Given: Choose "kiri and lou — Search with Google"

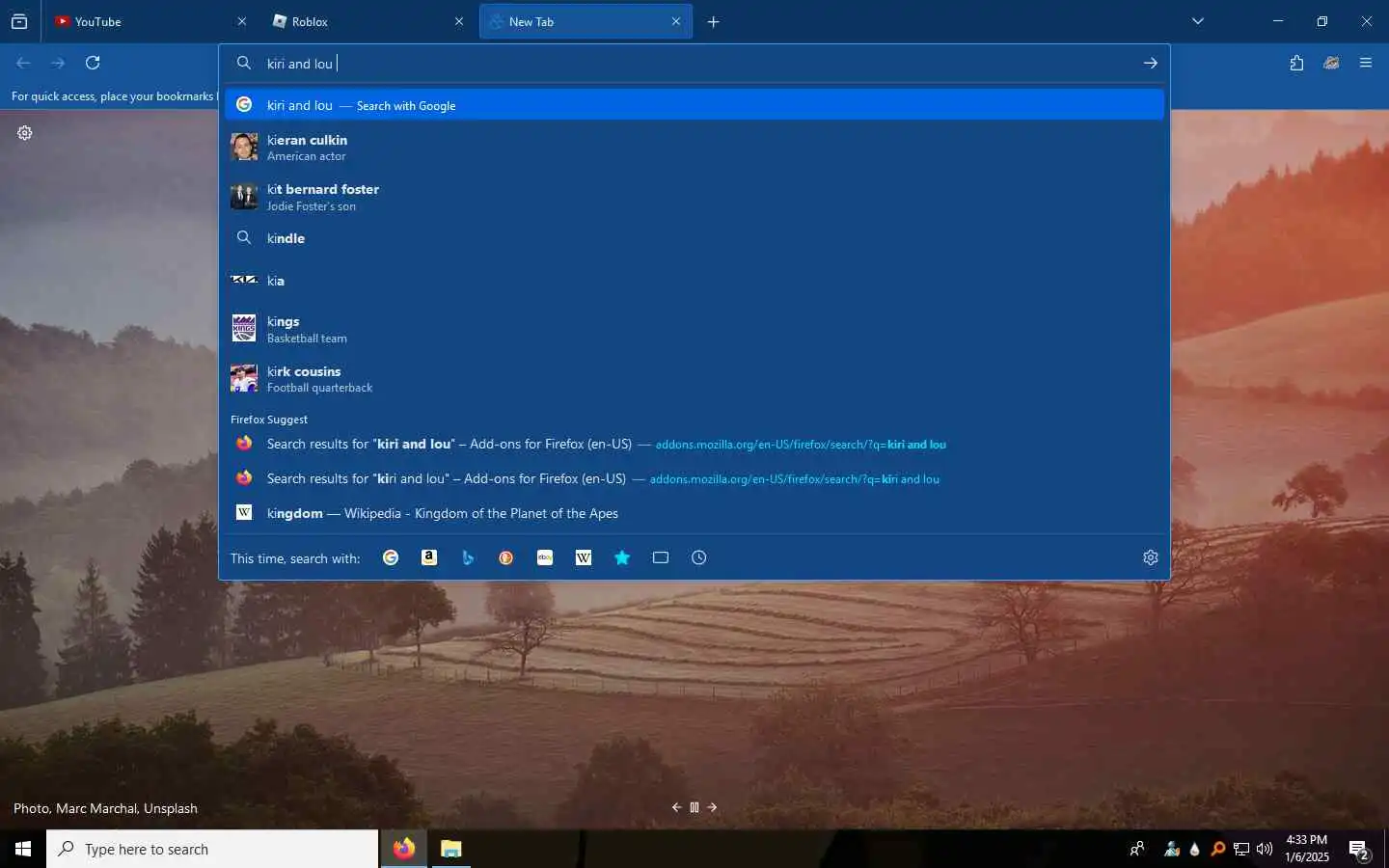Looking at the screenshot, I should pyautogui.click(x=694, y=105).
